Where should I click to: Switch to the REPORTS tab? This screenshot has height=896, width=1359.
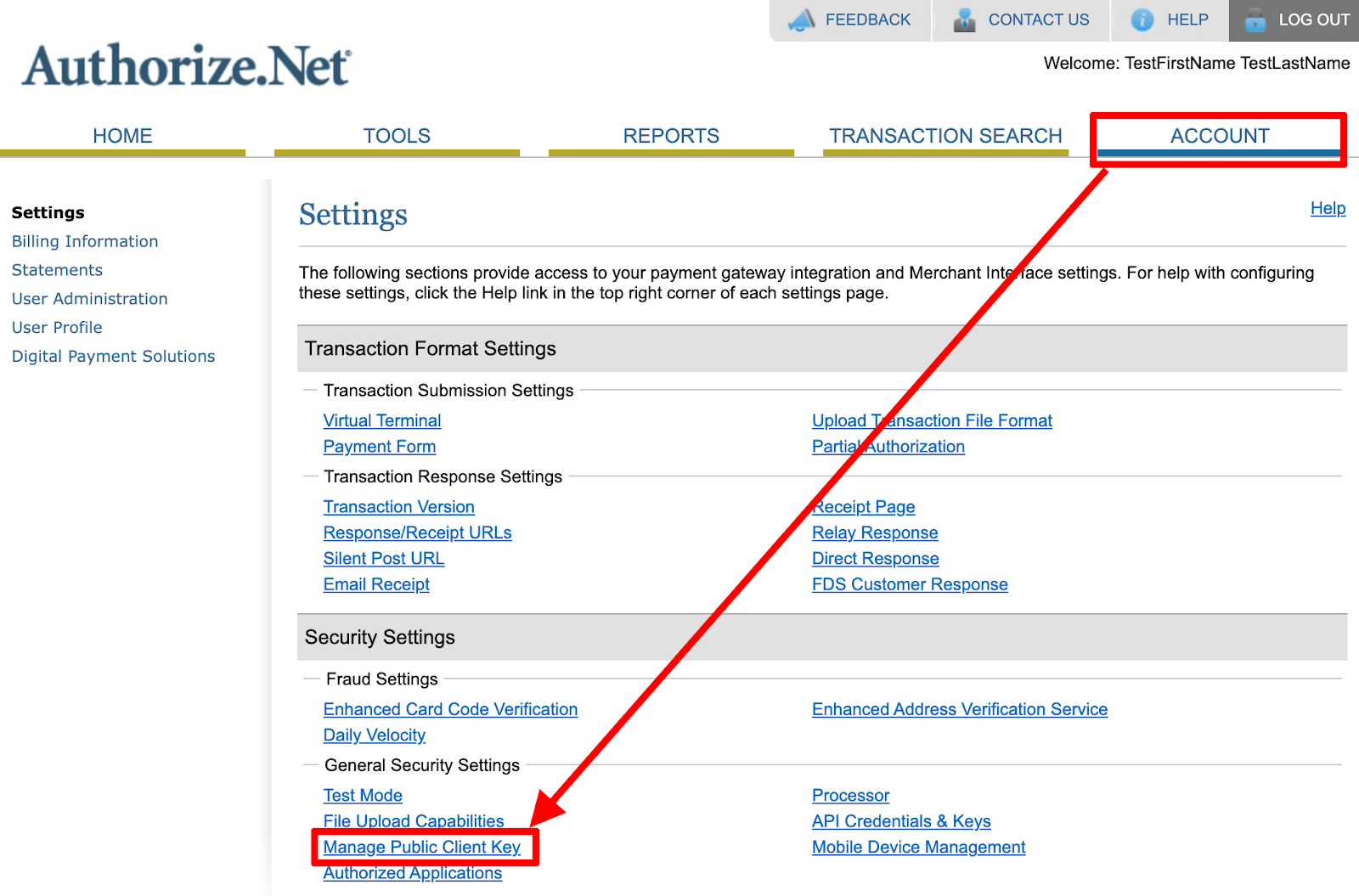pyautogui.click(x=671, y=136)
